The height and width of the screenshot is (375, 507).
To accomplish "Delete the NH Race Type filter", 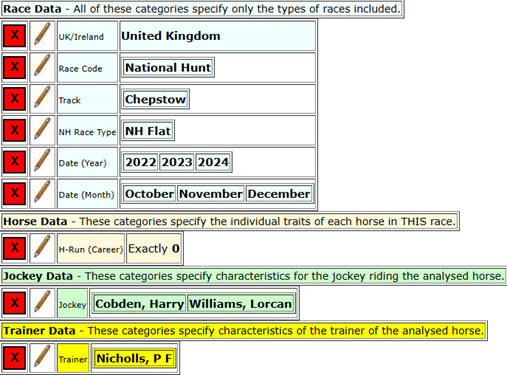I will tap(14, 130).
